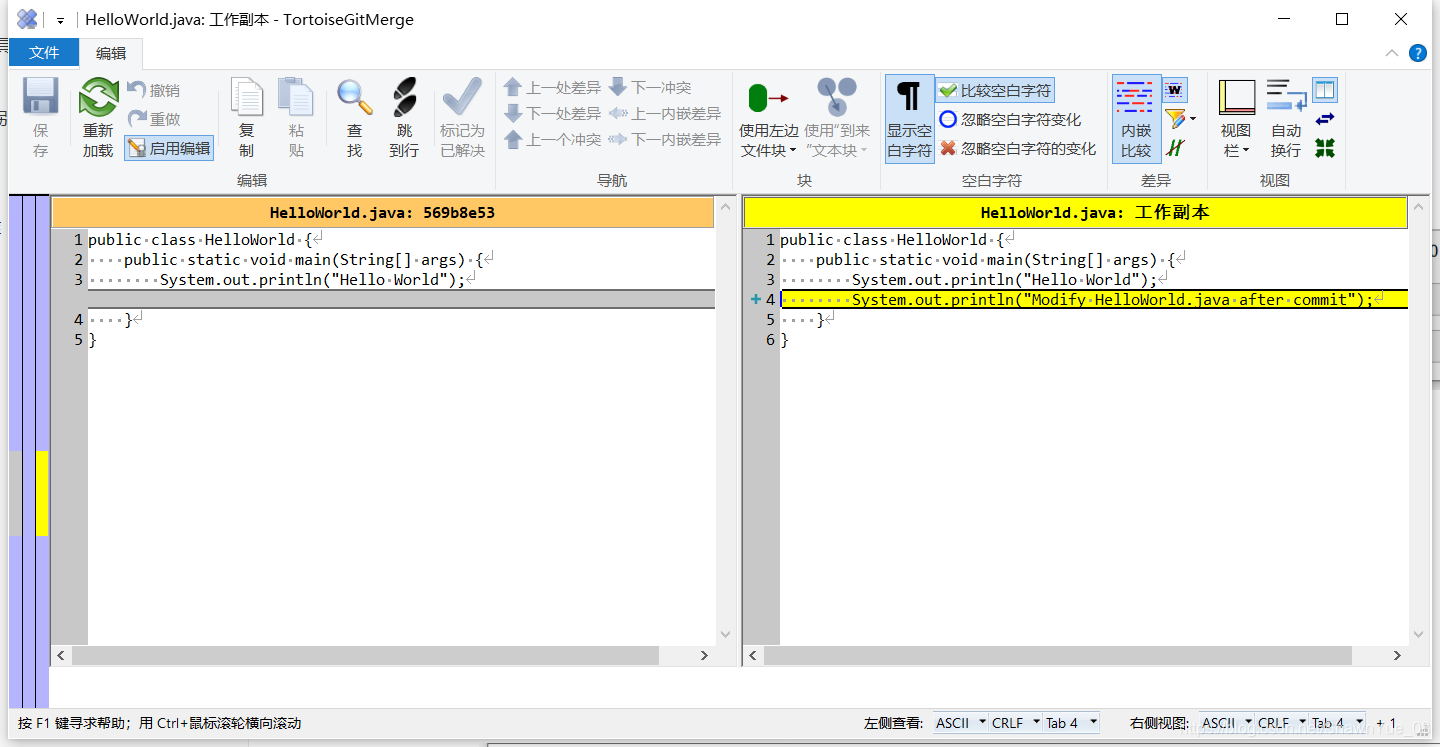The width and height of the screenshot is (1440, 747).
Task: Click Use left block (使用左边文件块) icon
Action: 768,98
